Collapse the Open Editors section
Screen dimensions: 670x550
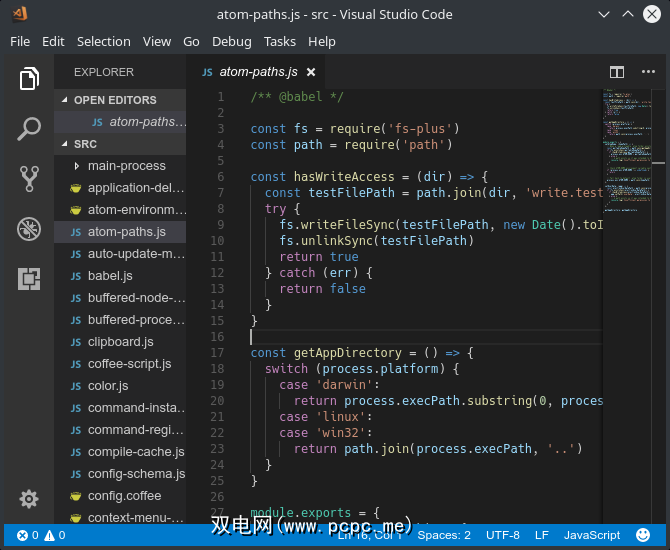pos(115,100)
